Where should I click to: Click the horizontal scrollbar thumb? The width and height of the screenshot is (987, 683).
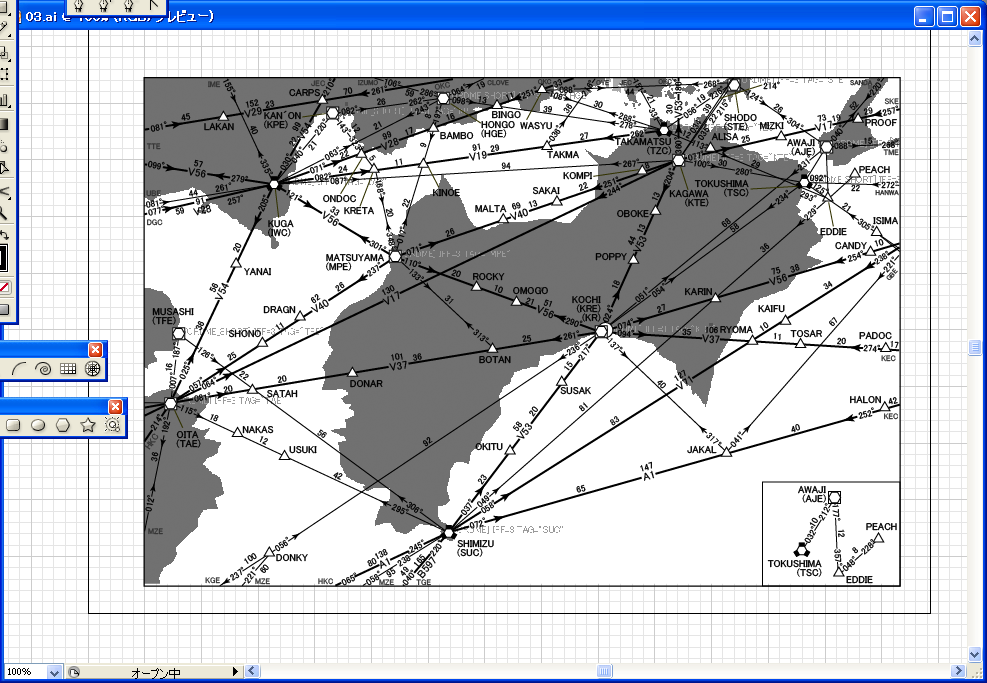tap(604, 671)
